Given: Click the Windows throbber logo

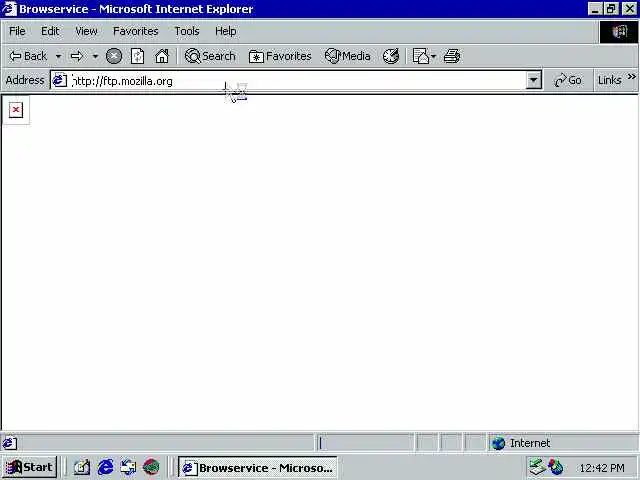Looking at the screenshot, I should tap(618, 32).
